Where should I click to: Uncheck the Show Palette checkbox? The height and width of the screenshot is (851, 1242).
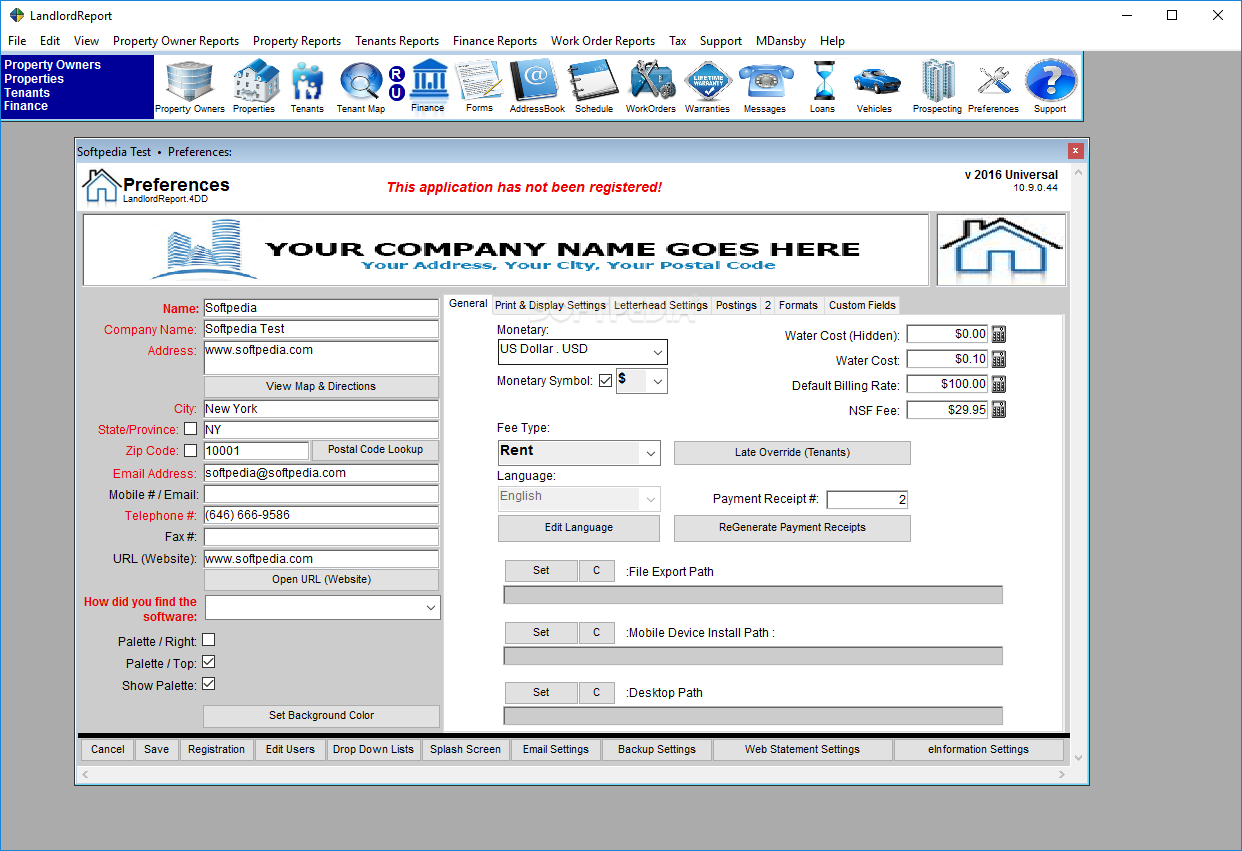(209, 684)
